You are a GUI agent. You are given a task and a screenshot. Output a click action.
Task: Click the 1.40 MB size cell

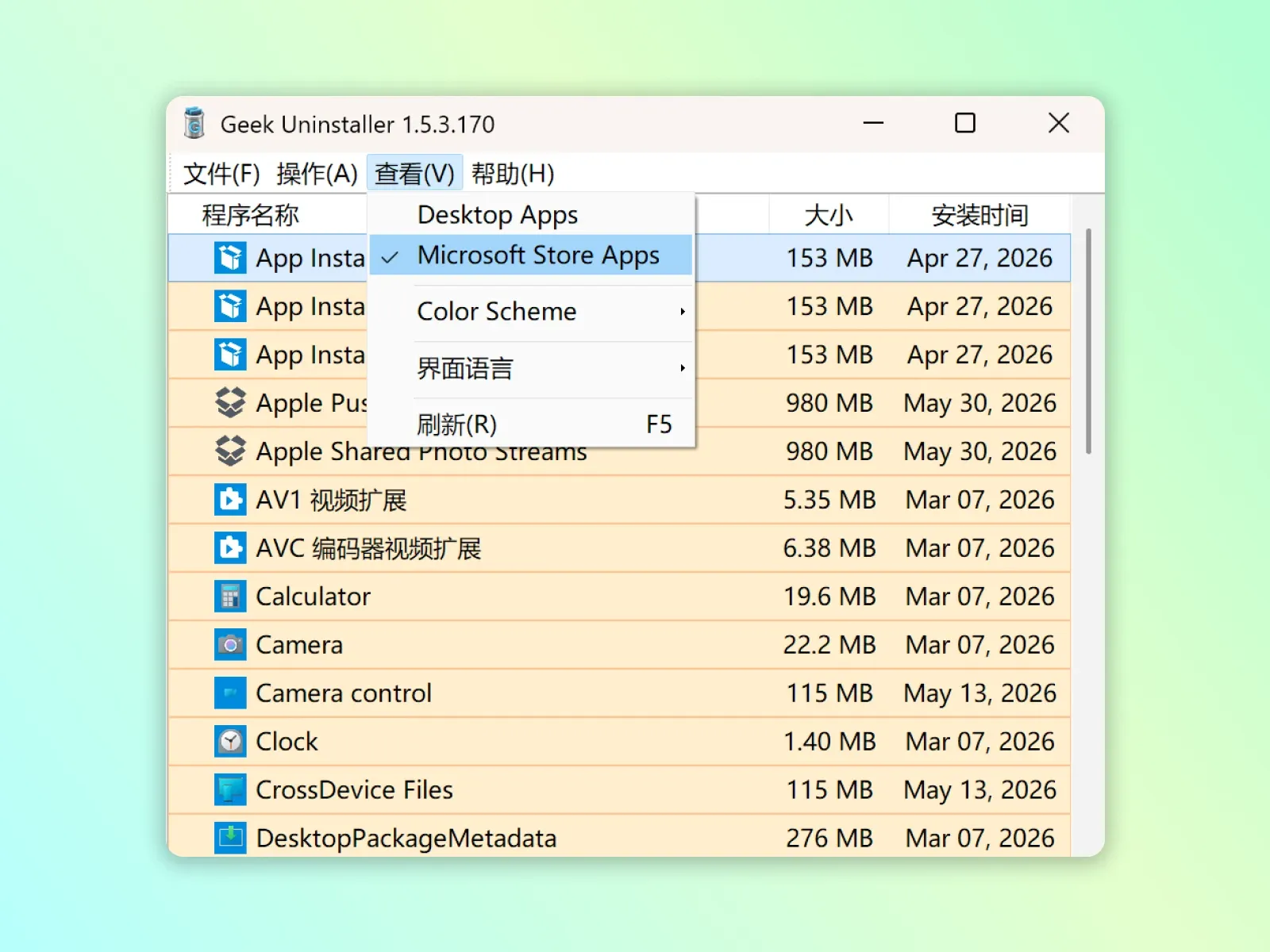(x=829, y=742)
